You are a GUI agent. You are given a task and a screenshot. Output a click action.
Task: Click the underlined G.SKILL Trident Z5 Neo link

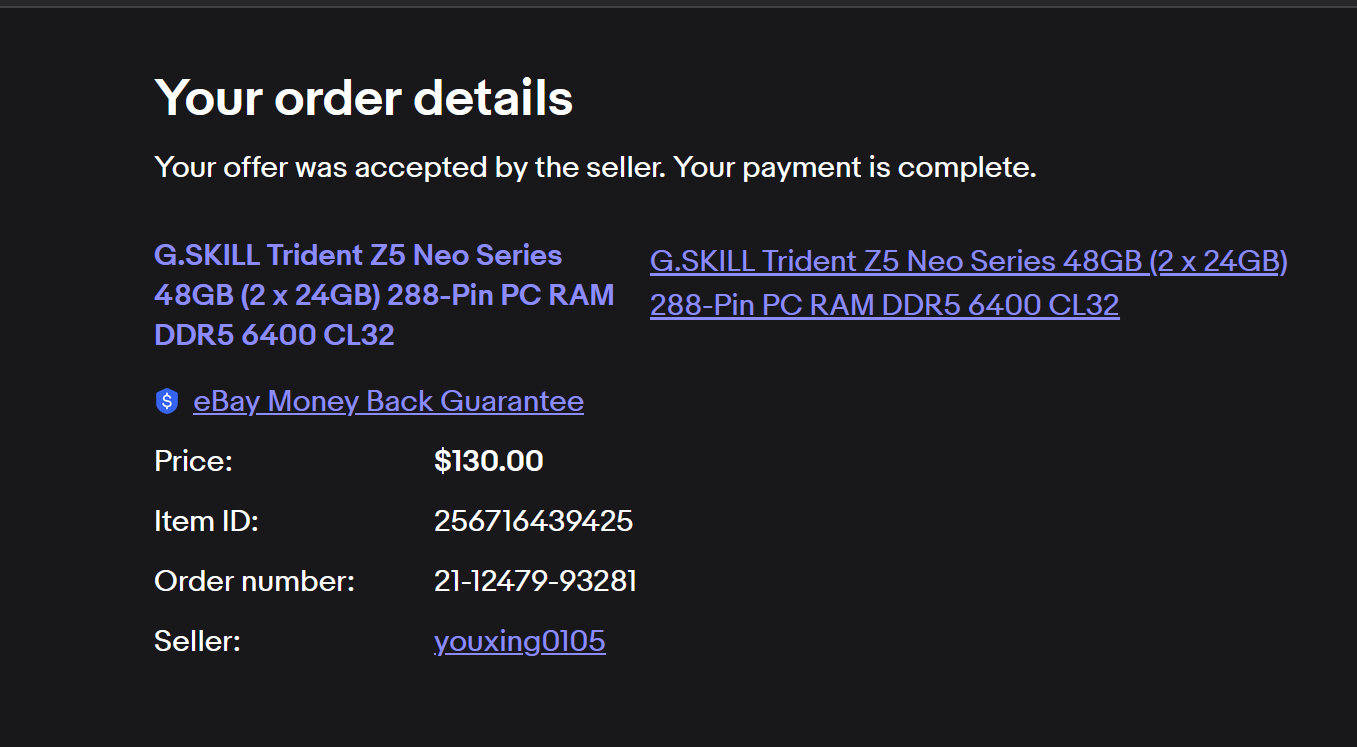pos(968,262)
